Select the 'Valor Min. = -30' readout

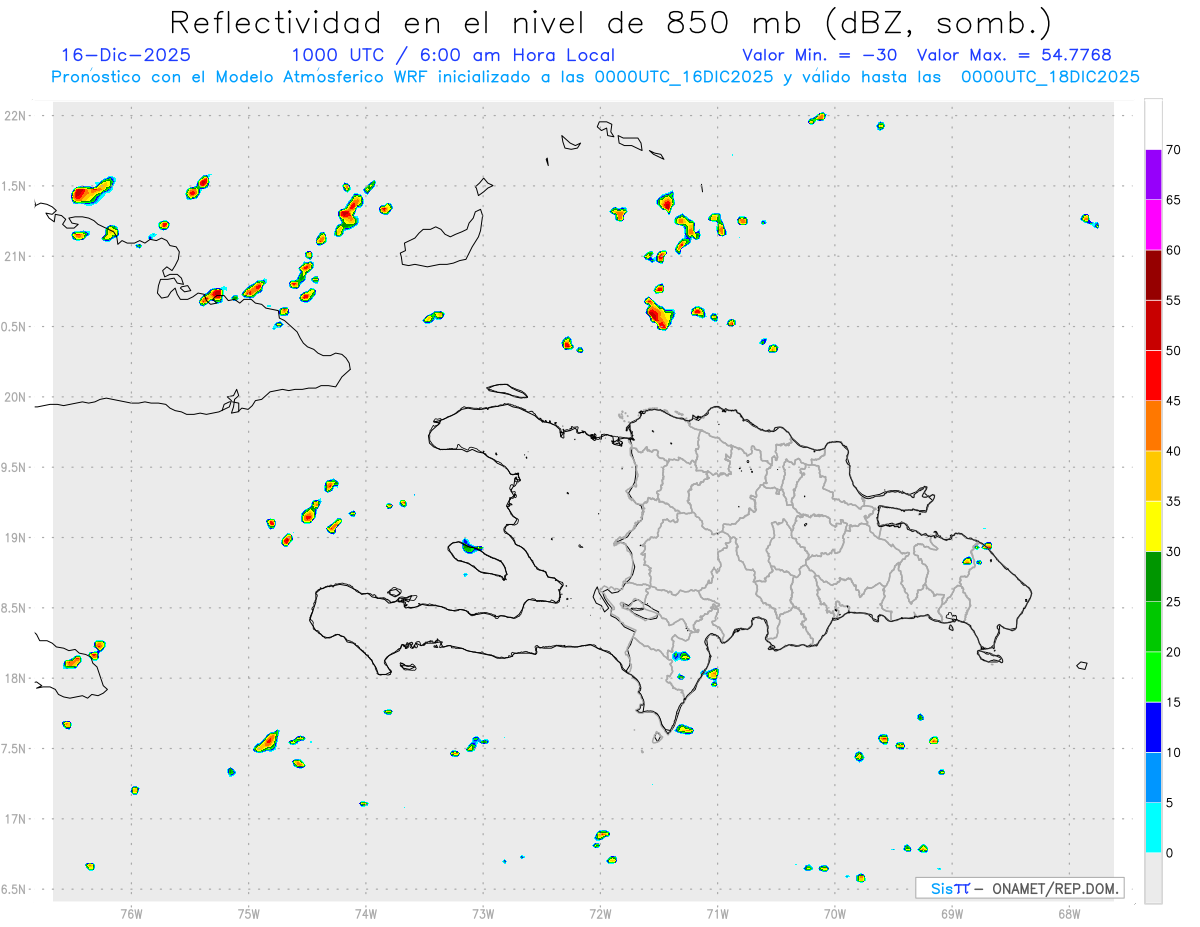click(821, 55)
